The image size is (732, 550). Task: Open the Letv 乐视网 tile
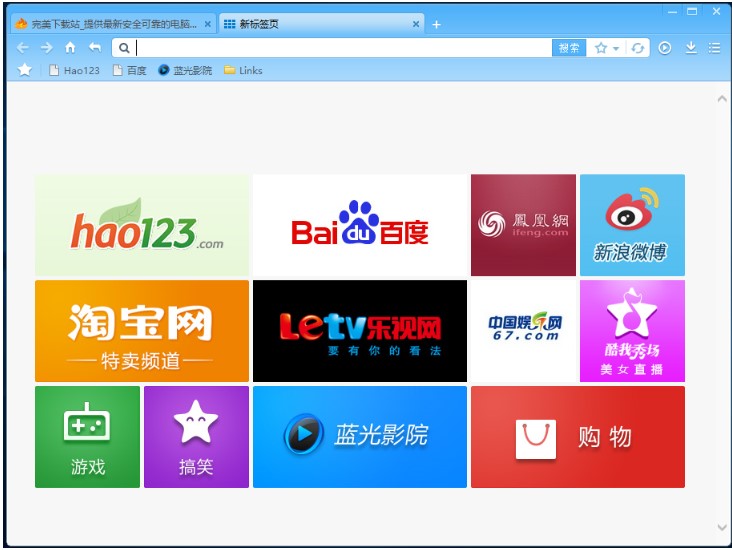coord(360,331)
